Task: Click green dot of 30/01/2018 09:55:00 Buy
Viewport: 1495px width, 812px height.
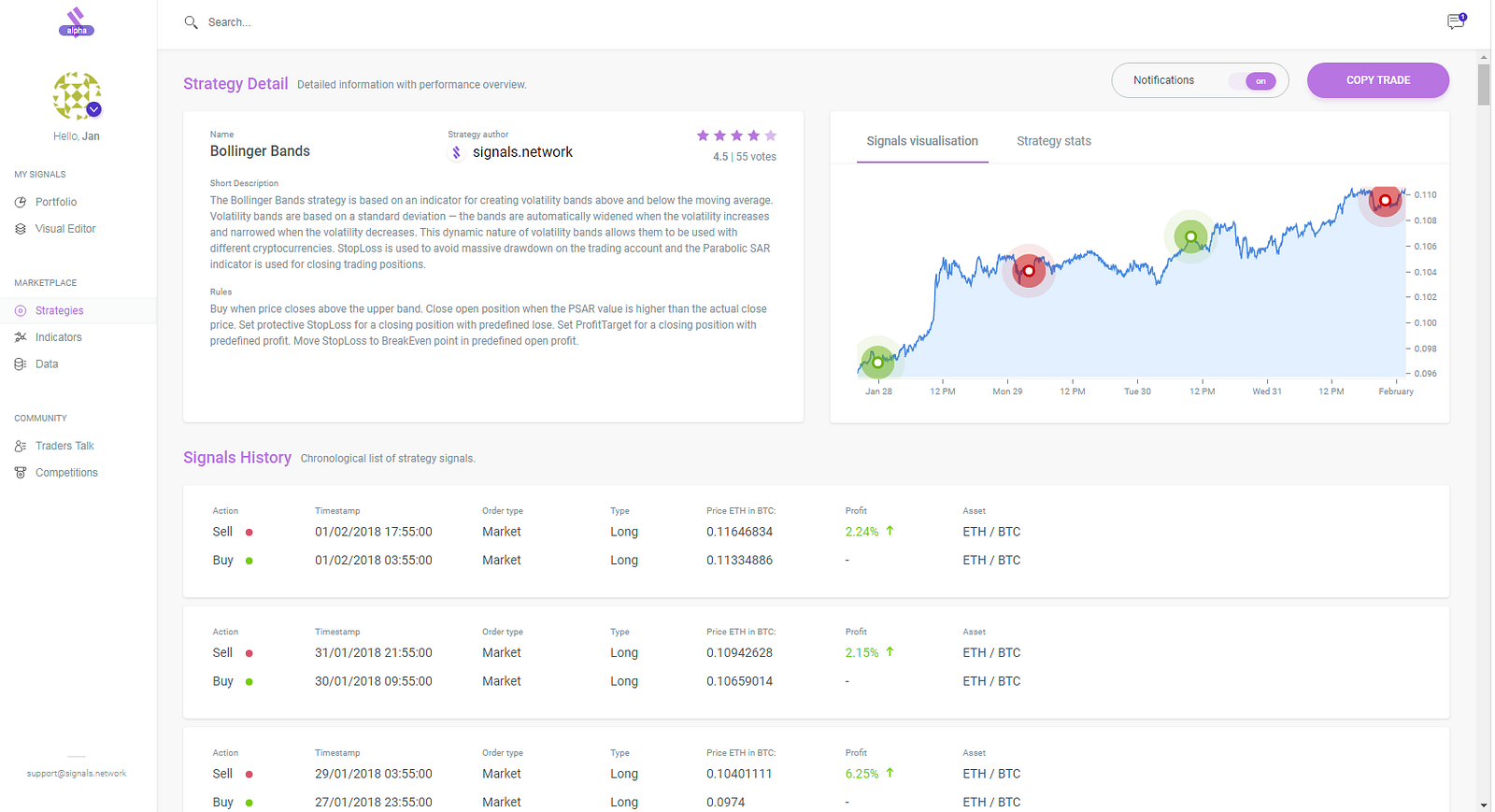Action: 249,682
